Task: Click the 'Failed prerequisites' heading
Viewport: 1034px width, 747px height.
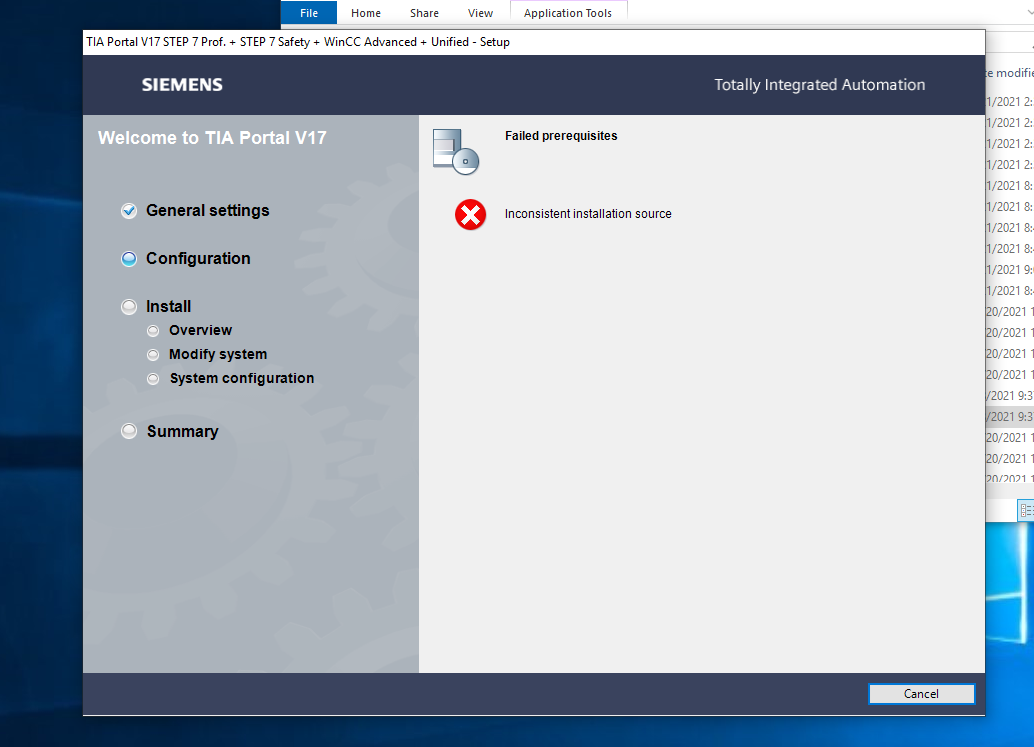Action: [x=561, y=136]
